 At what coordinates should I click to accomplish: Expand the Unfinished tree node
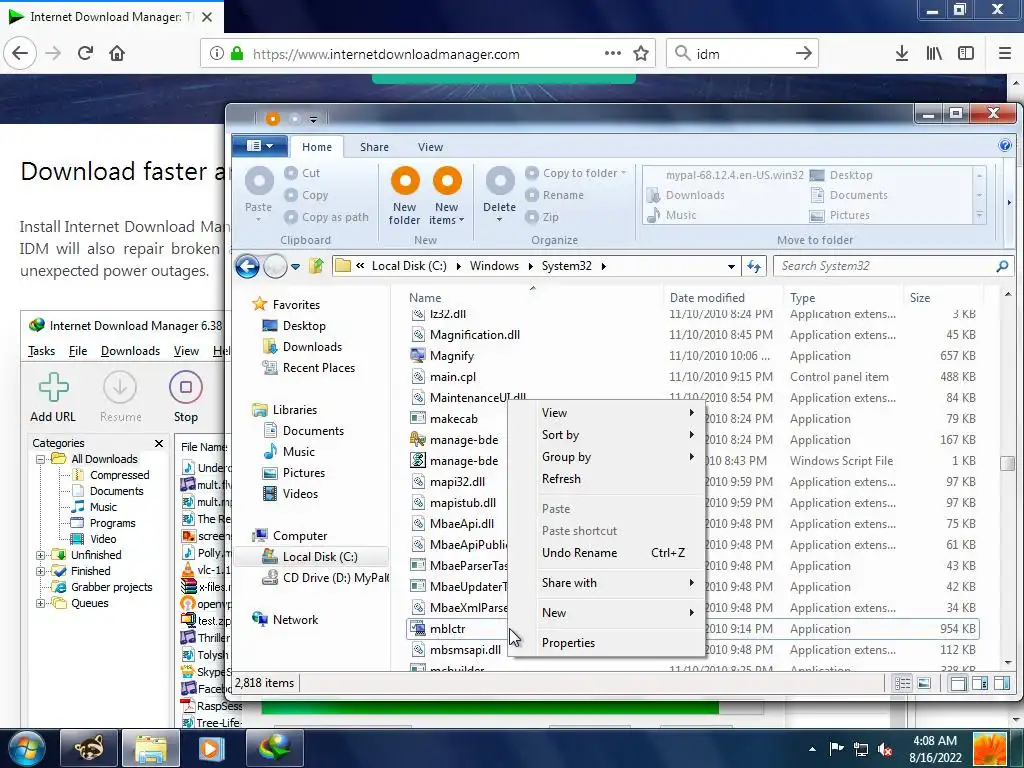pyautogui.click(x=40, y=555)
